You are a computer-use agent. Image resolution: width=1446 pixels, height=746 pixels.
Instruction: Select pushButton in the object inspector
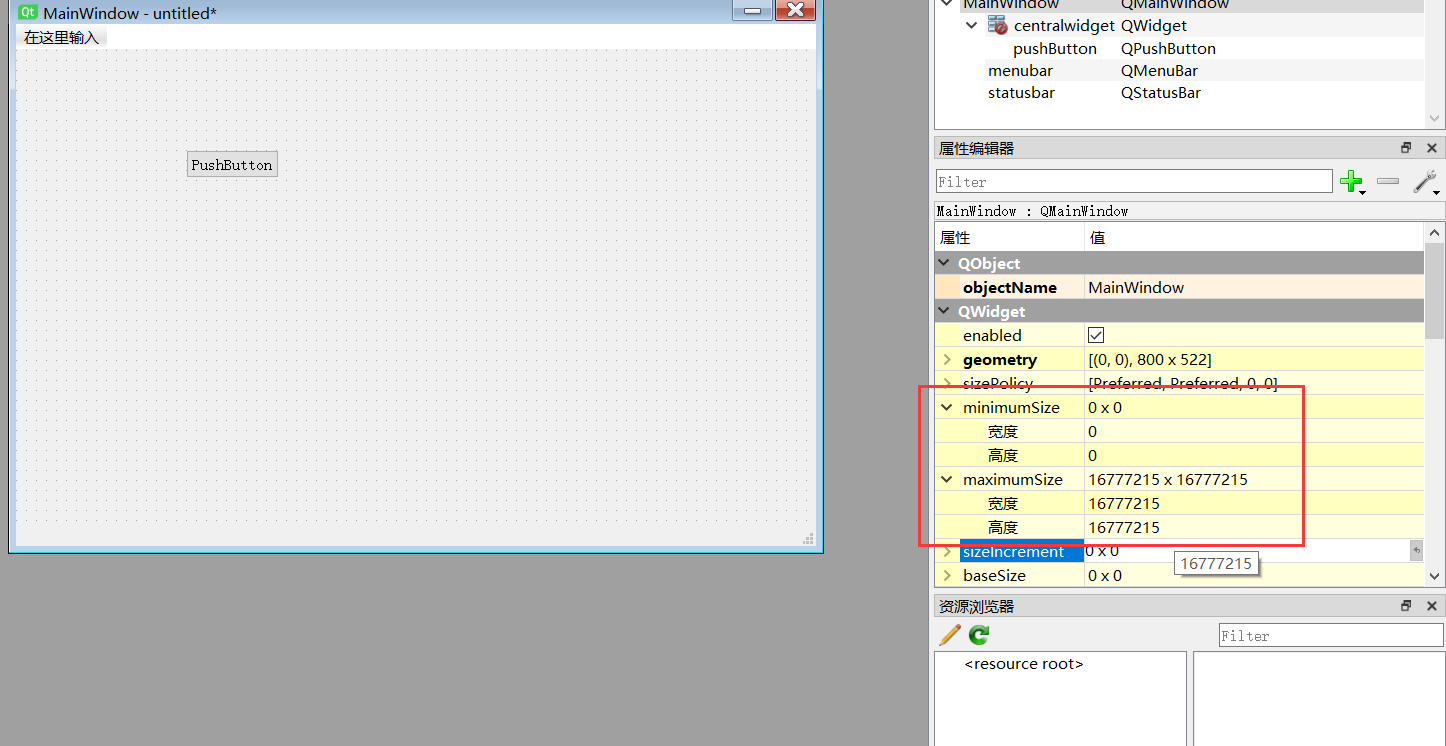tap(1055, 48)
